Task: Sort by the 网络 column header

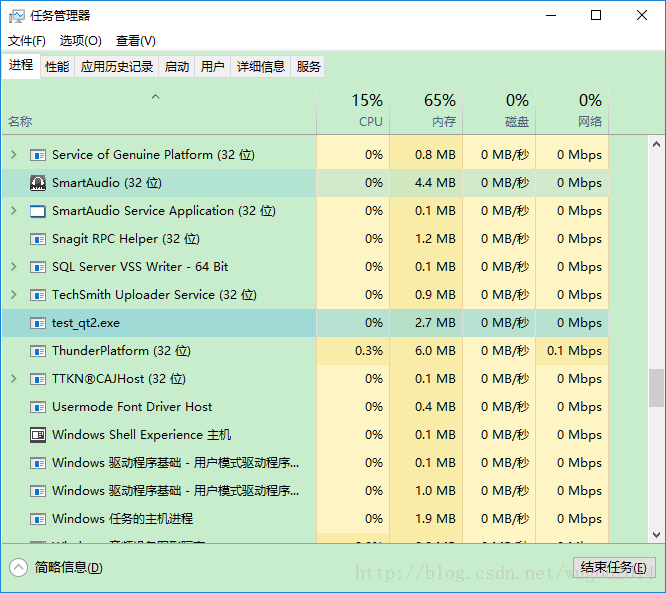Action: 572,113
